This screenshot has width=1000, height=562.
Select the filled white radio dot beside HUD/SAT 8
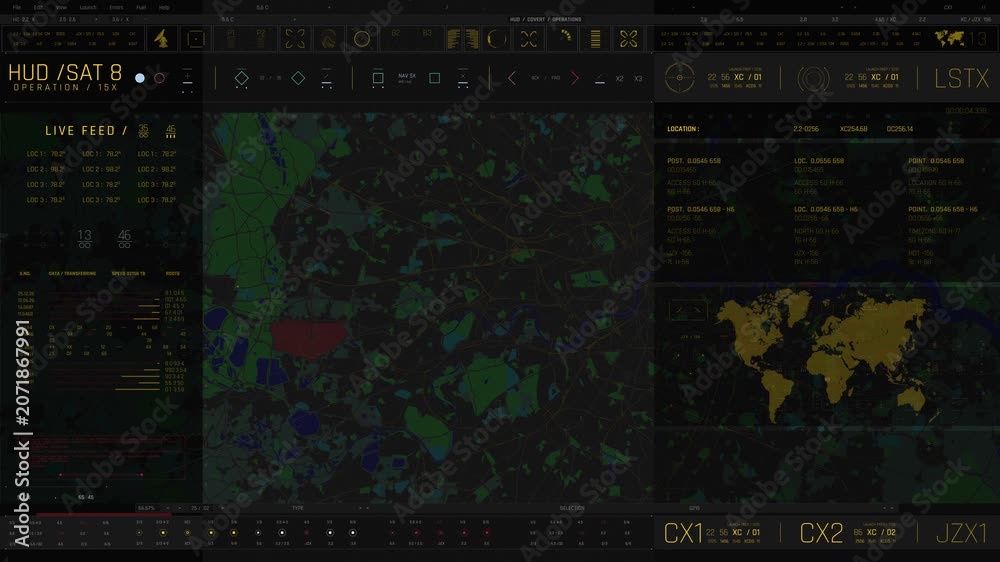(140, 78)
